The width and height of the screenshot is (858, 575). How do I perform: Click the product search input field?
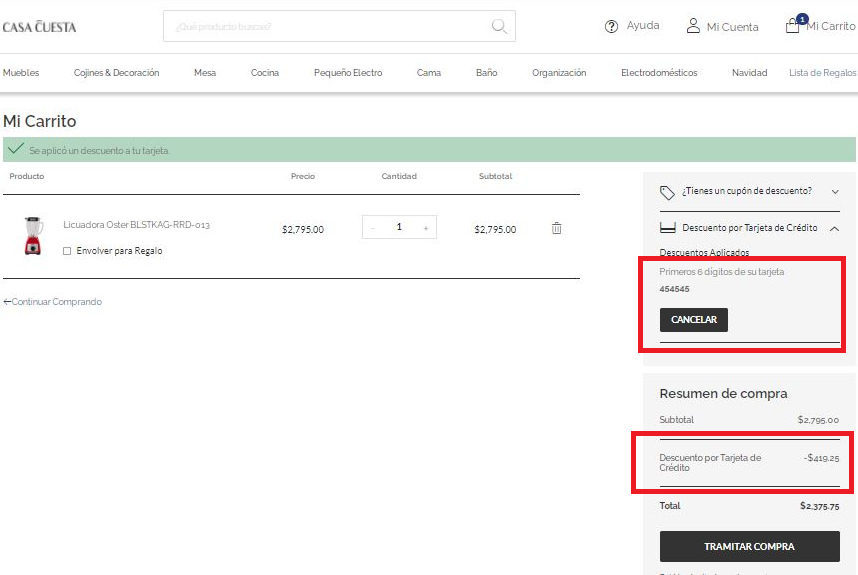(325, 26)
